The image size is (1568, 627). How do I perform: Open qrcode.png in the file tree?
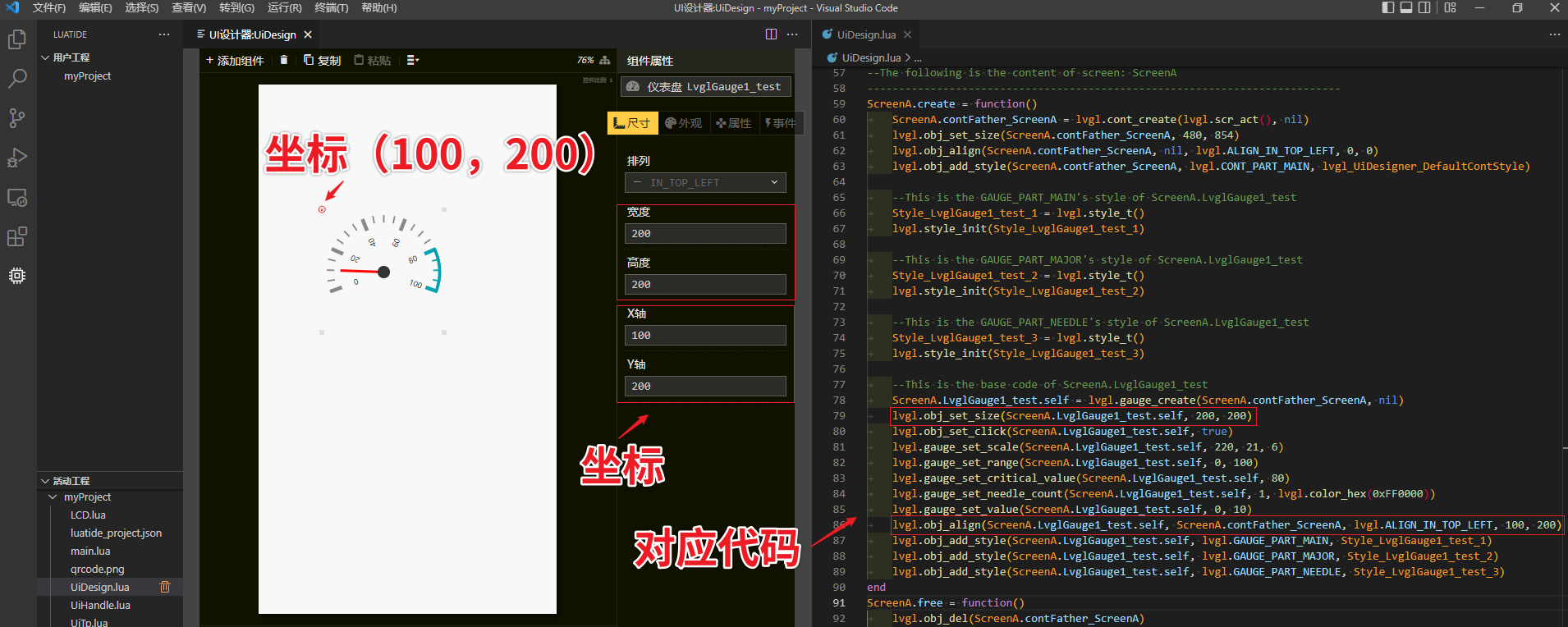coord(97,569)
